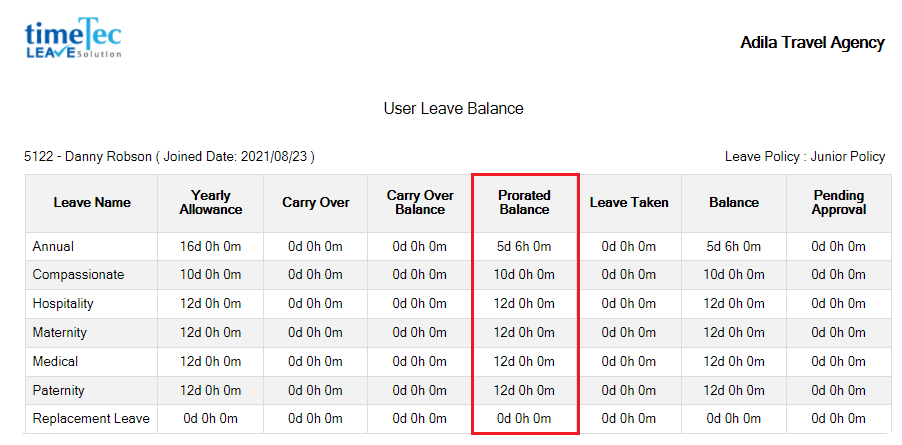
Task: Select the Adila Travel Agency company name
Action: point(812,43)
